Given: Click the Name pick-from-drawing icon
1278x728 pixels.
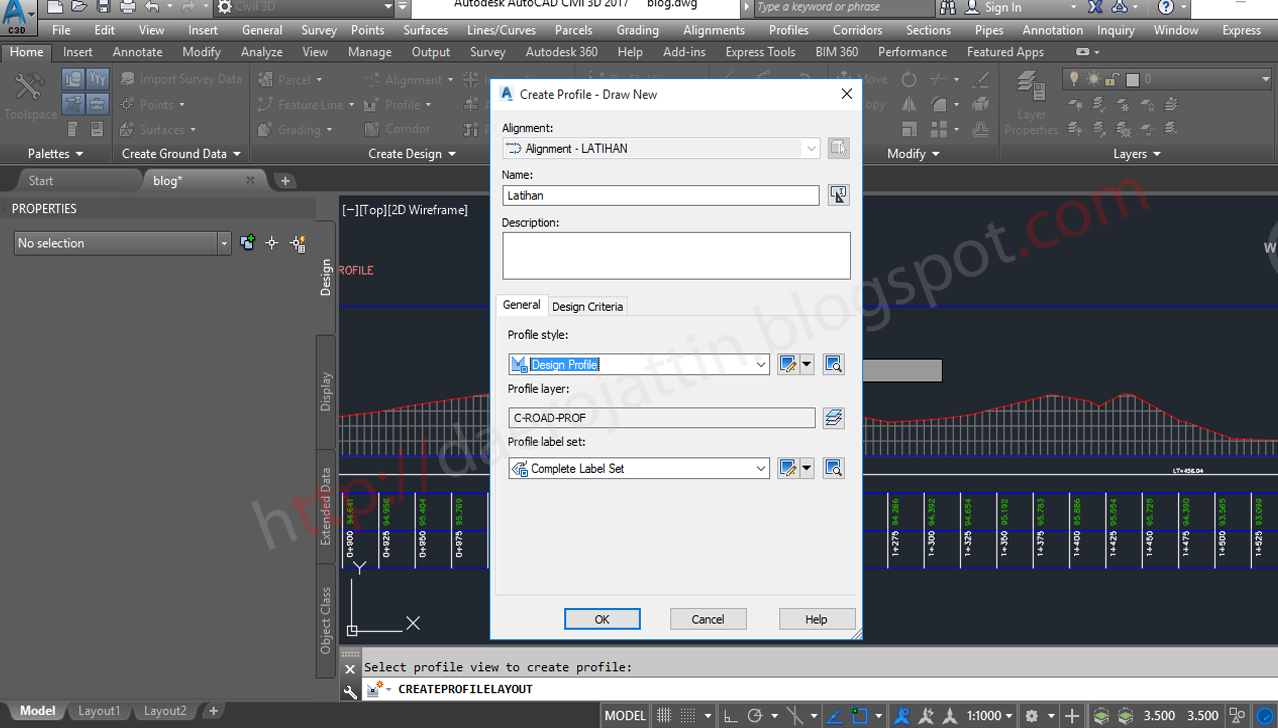Looking at the screenshot, I should (x=838, y=195).
